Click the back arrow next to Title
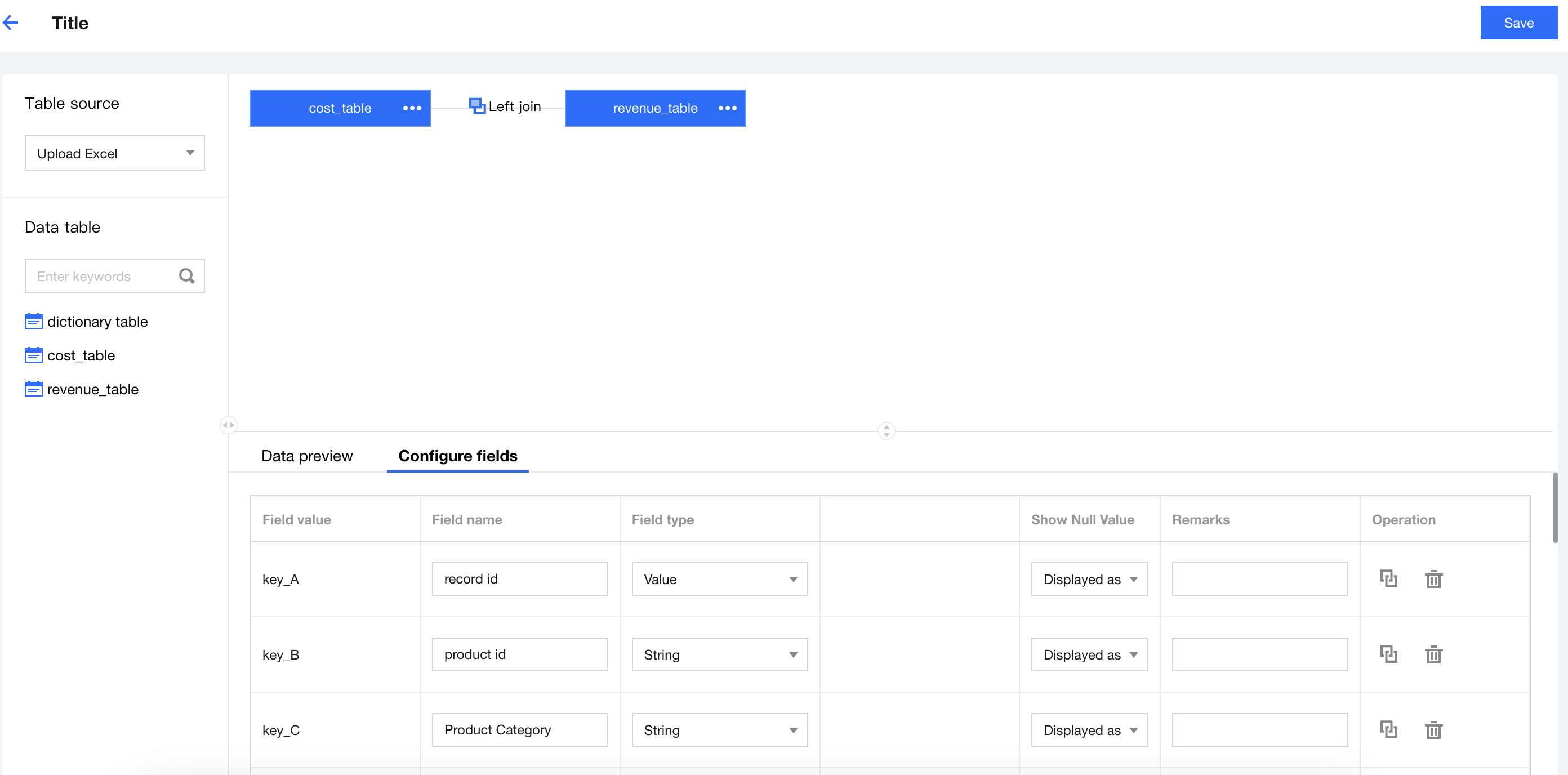The image size is (1568, 775). point(11,23)
